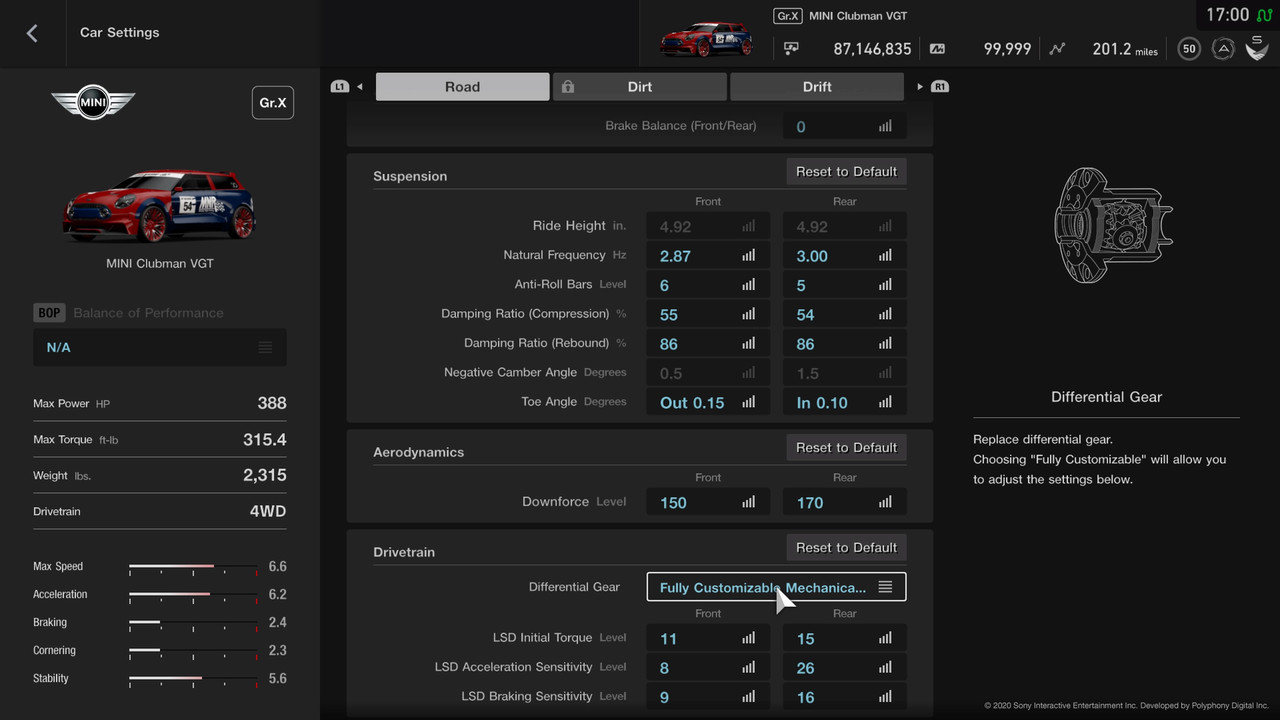1280x720 pixels.
Task: Click the car thumbnail in top bar
Action: tap(706, 37)
